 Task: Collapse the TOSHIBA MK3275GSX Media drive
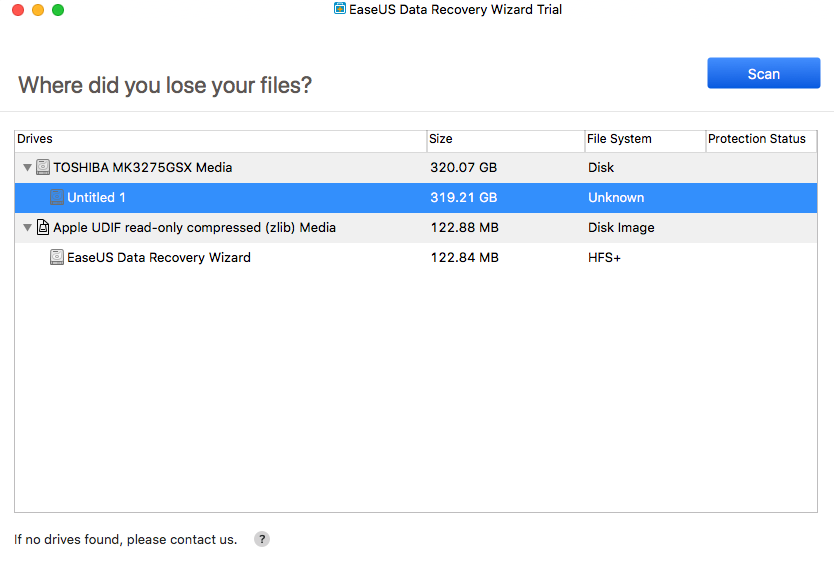click(27, 168)
